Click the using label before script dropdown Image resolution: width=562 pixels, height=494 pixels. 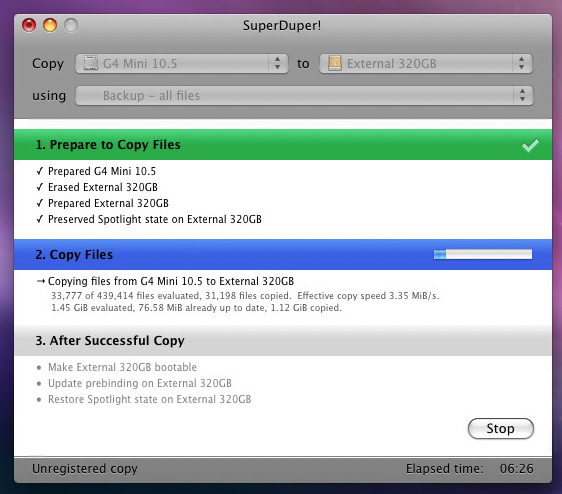49,96
